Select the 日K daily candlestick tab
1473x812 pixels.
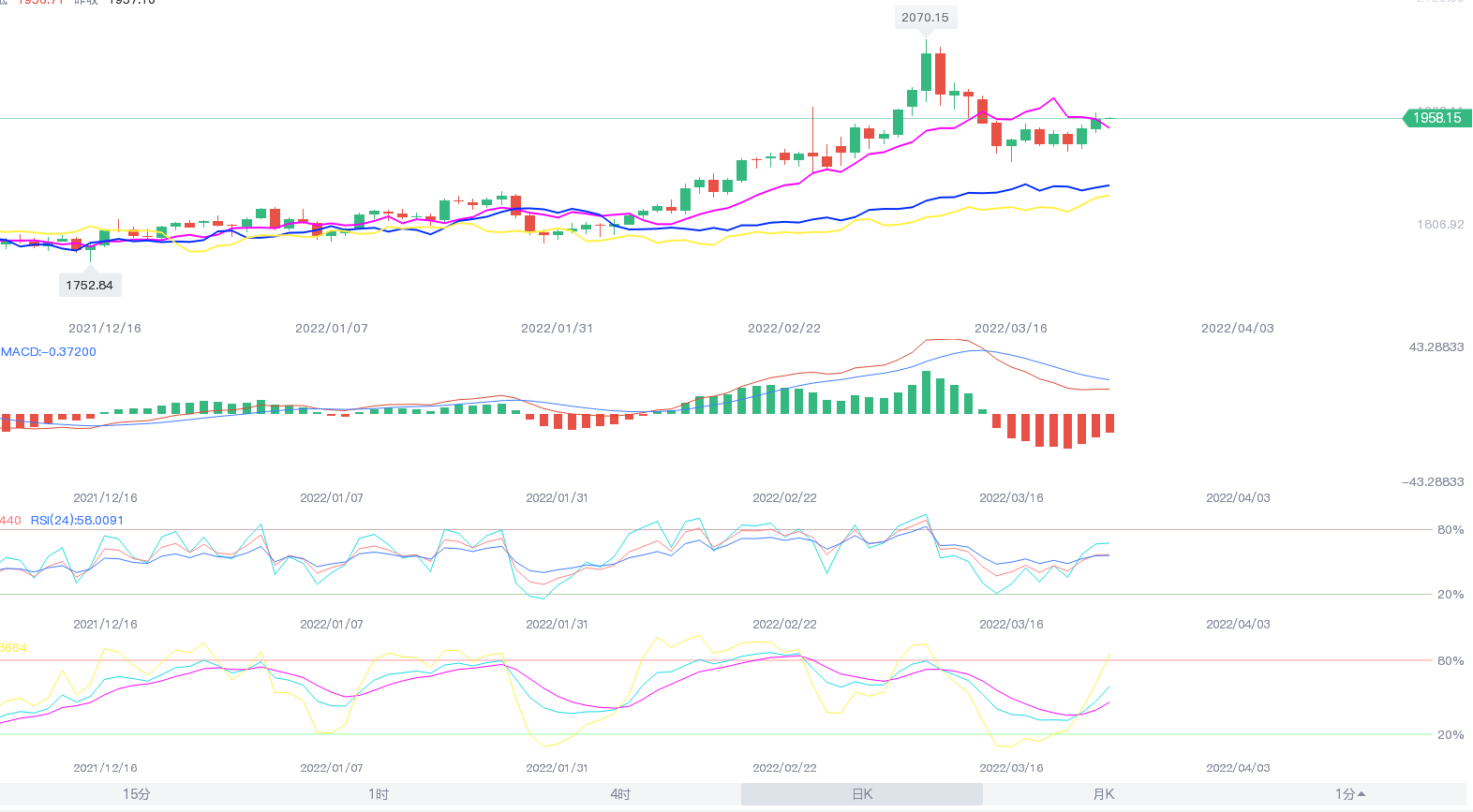pos(862,794)
